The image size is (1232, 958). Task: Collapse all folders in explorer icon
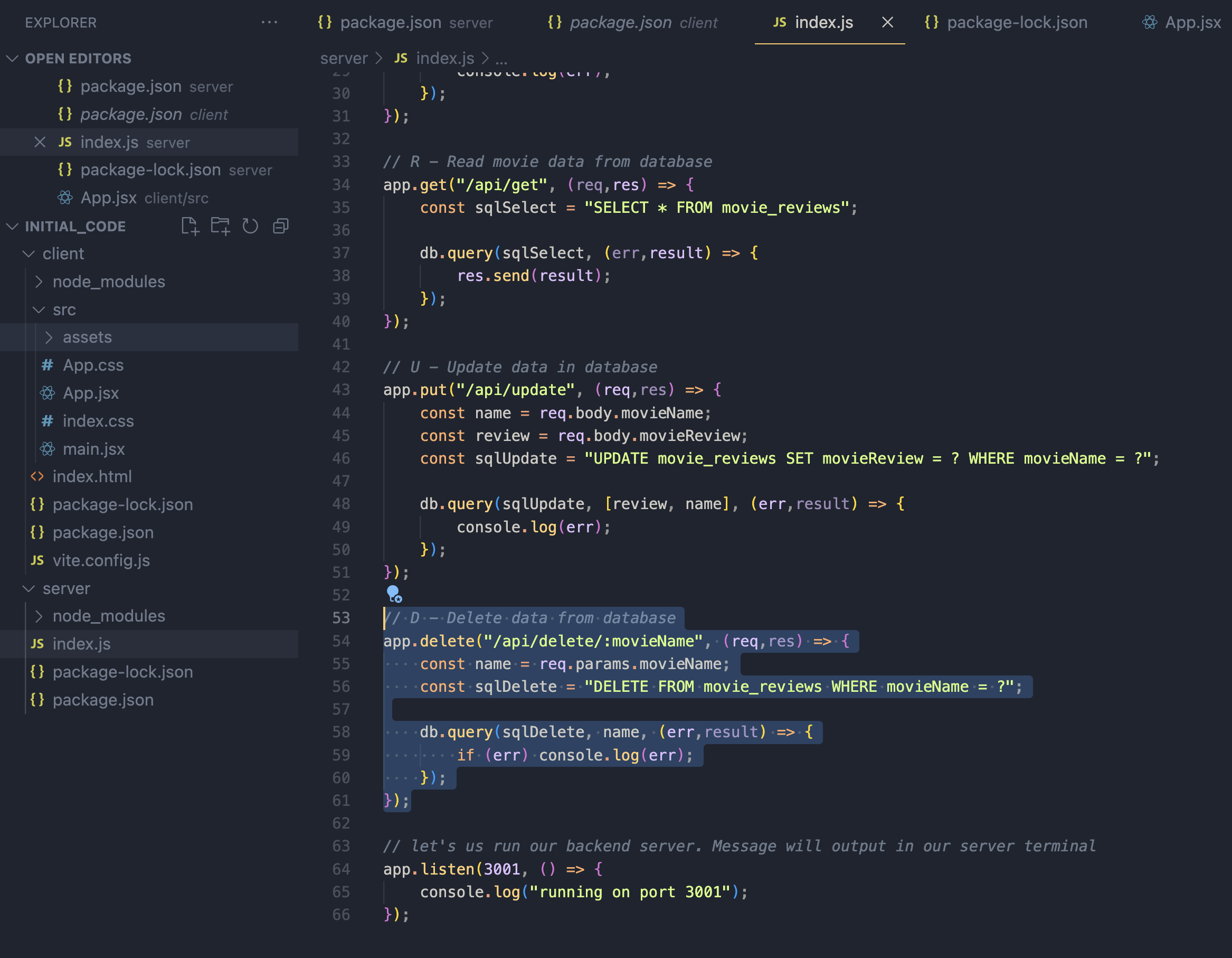280,227
